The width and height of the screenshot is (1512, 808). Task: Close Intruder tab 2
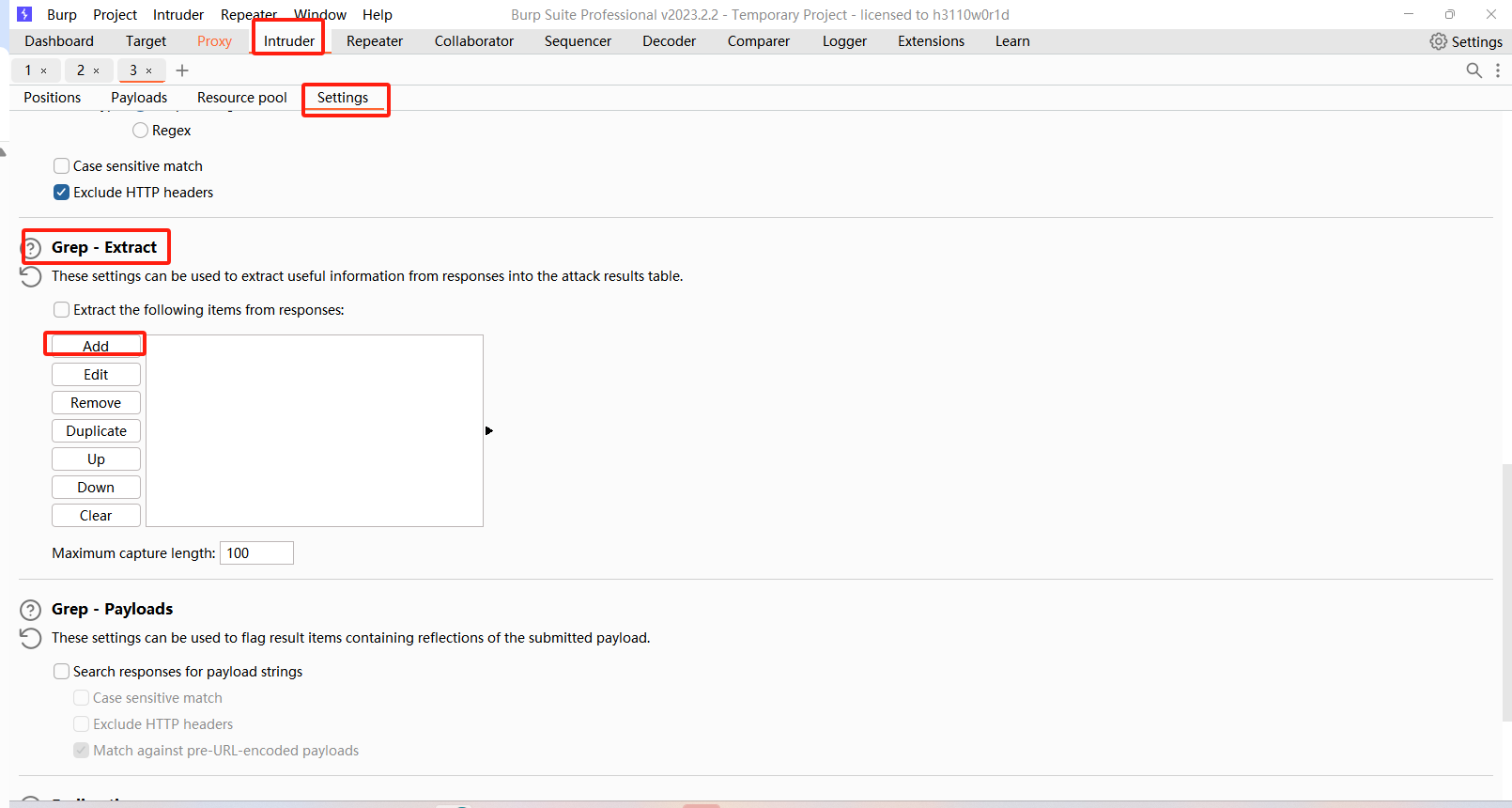96,70
